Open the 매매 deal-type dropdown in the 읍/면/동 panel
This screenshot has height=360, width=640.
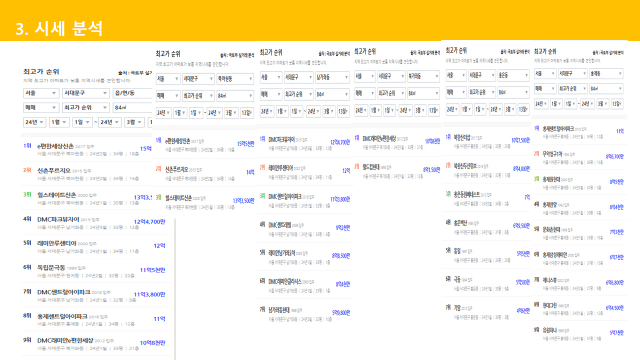(x=41, y=108)
